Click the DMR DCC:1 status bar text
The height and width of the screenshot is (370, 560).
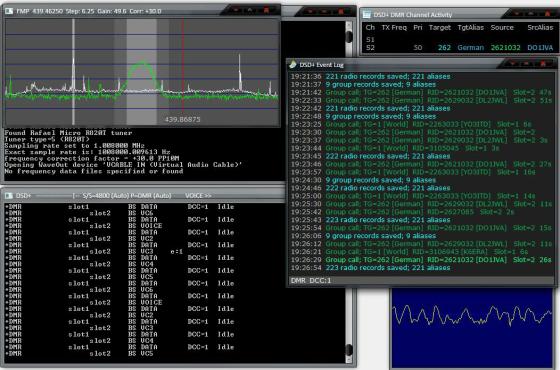[x=311, y=280]
